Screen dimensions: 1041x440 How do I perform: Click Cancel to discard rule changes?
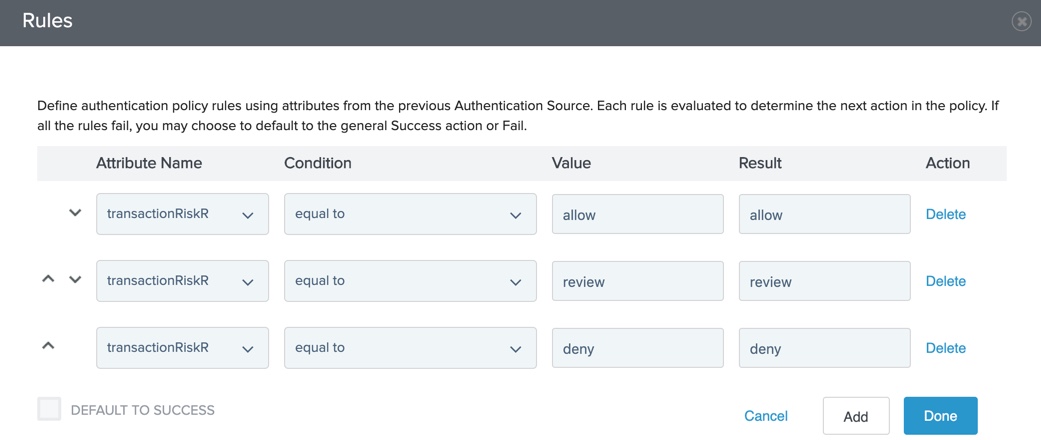click(x=766, y=416)
